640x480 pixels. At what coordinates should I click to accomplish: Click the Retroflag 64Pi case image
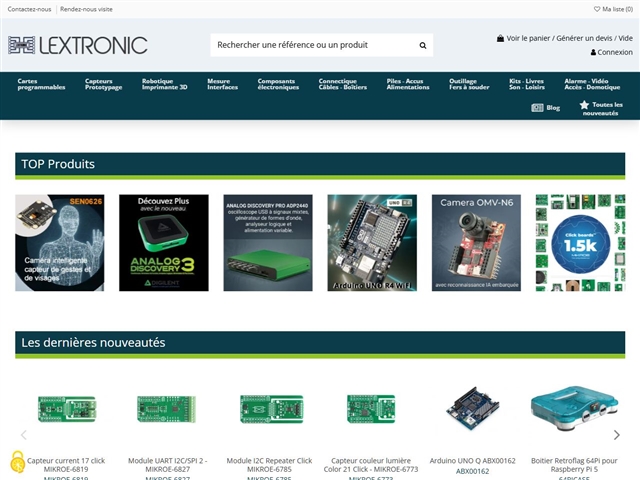pos(574,408)
